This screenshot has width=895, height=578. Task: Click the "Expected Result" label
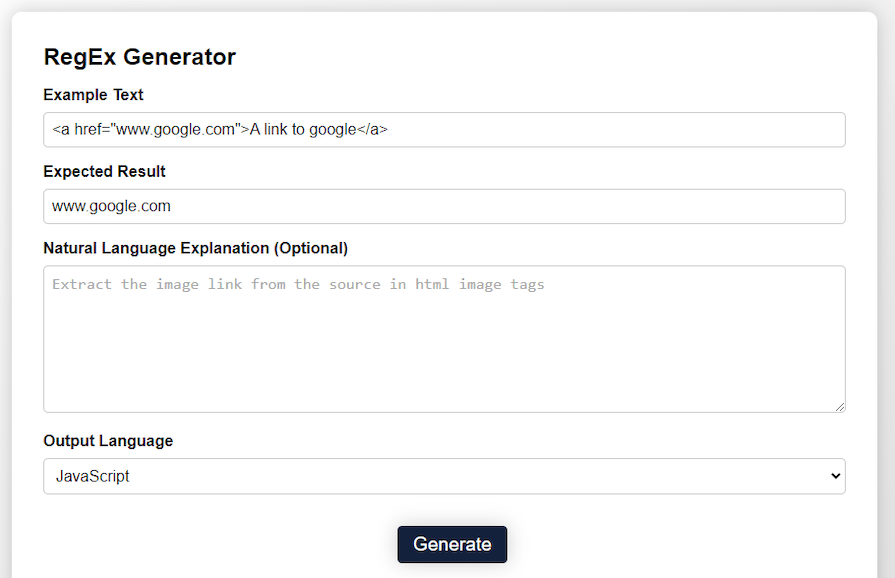pyautogui.click(x=104, y=171)
